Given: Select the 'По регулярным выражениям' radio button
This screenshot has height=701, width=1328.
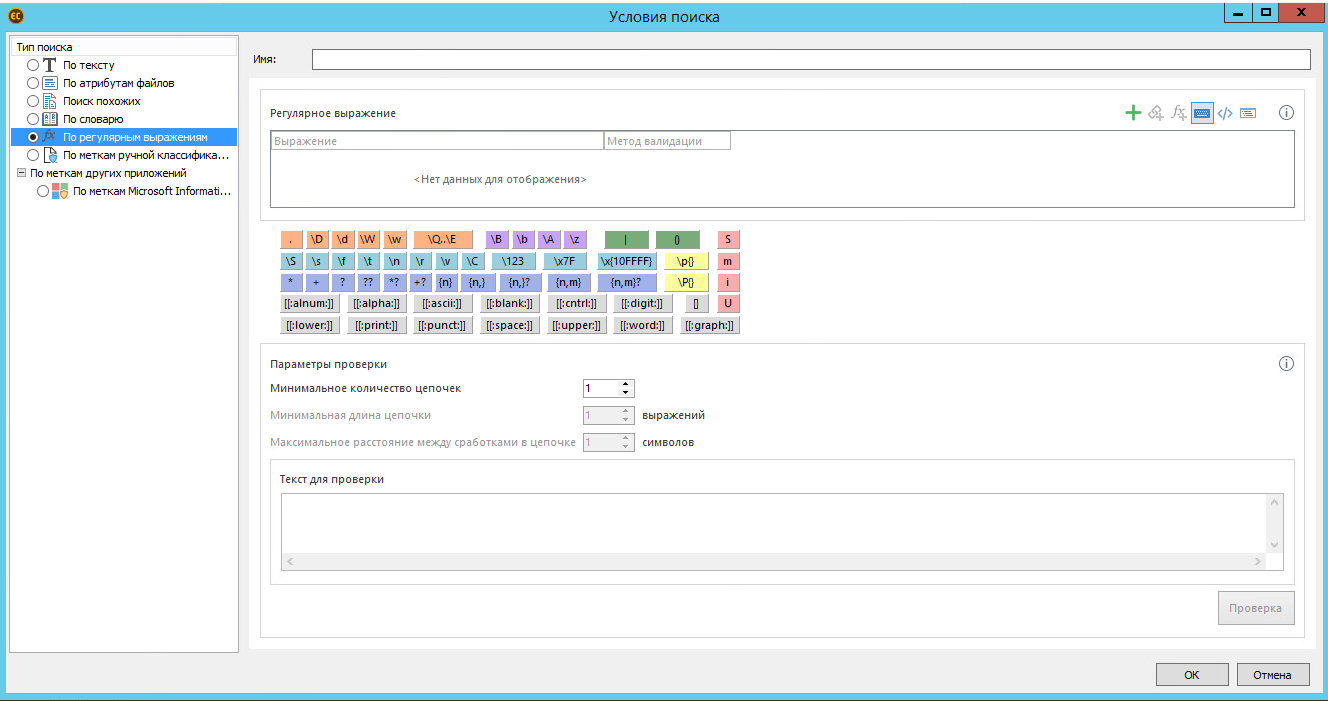Looking at the screenshot, I should click(x=33, y=137).
